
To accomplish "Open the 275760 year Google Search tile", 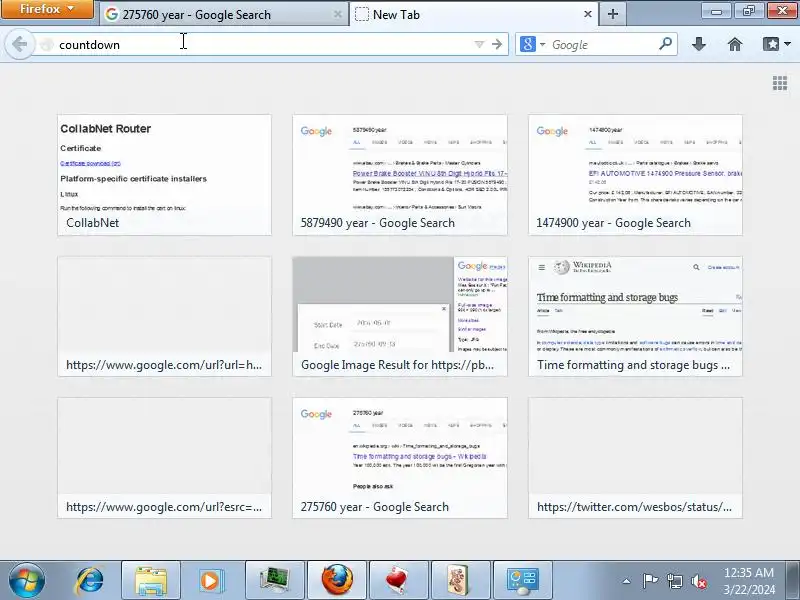I will (x=400, y=458).
